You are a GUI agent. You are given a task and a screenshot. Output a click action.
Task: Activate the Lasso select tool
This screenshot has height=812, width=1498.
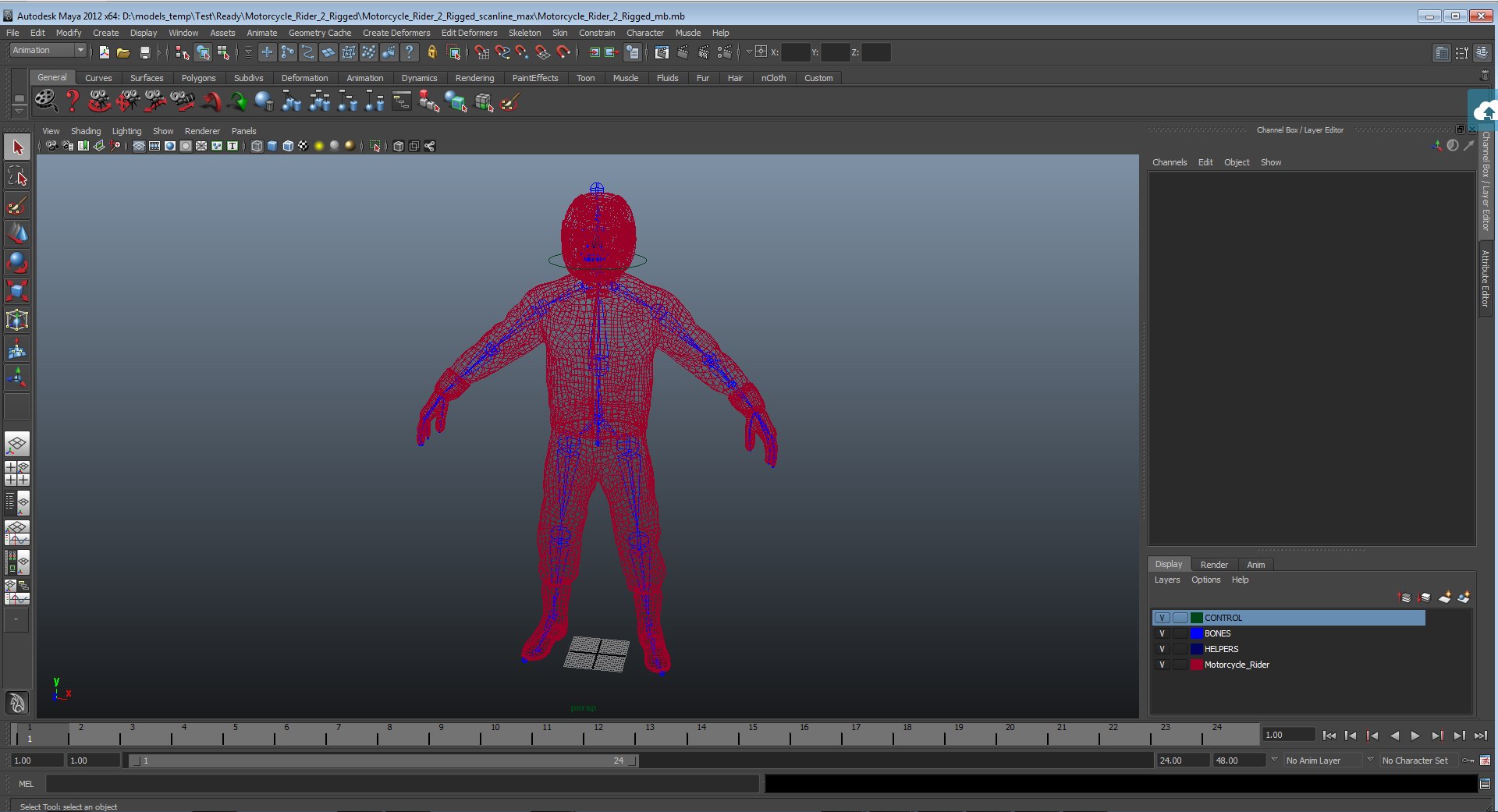point(17,176)
